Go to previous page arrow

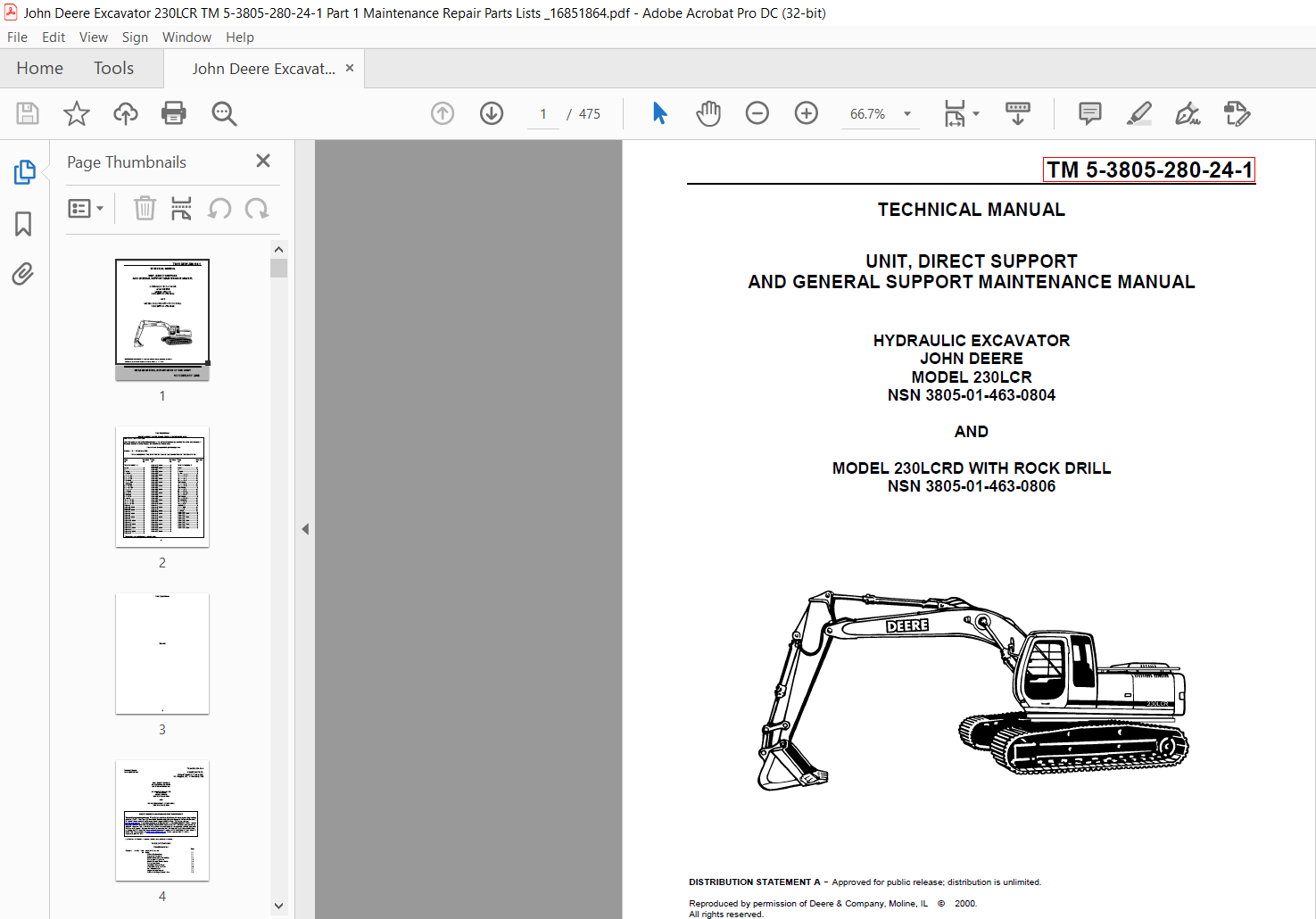(x=443, y=113)
